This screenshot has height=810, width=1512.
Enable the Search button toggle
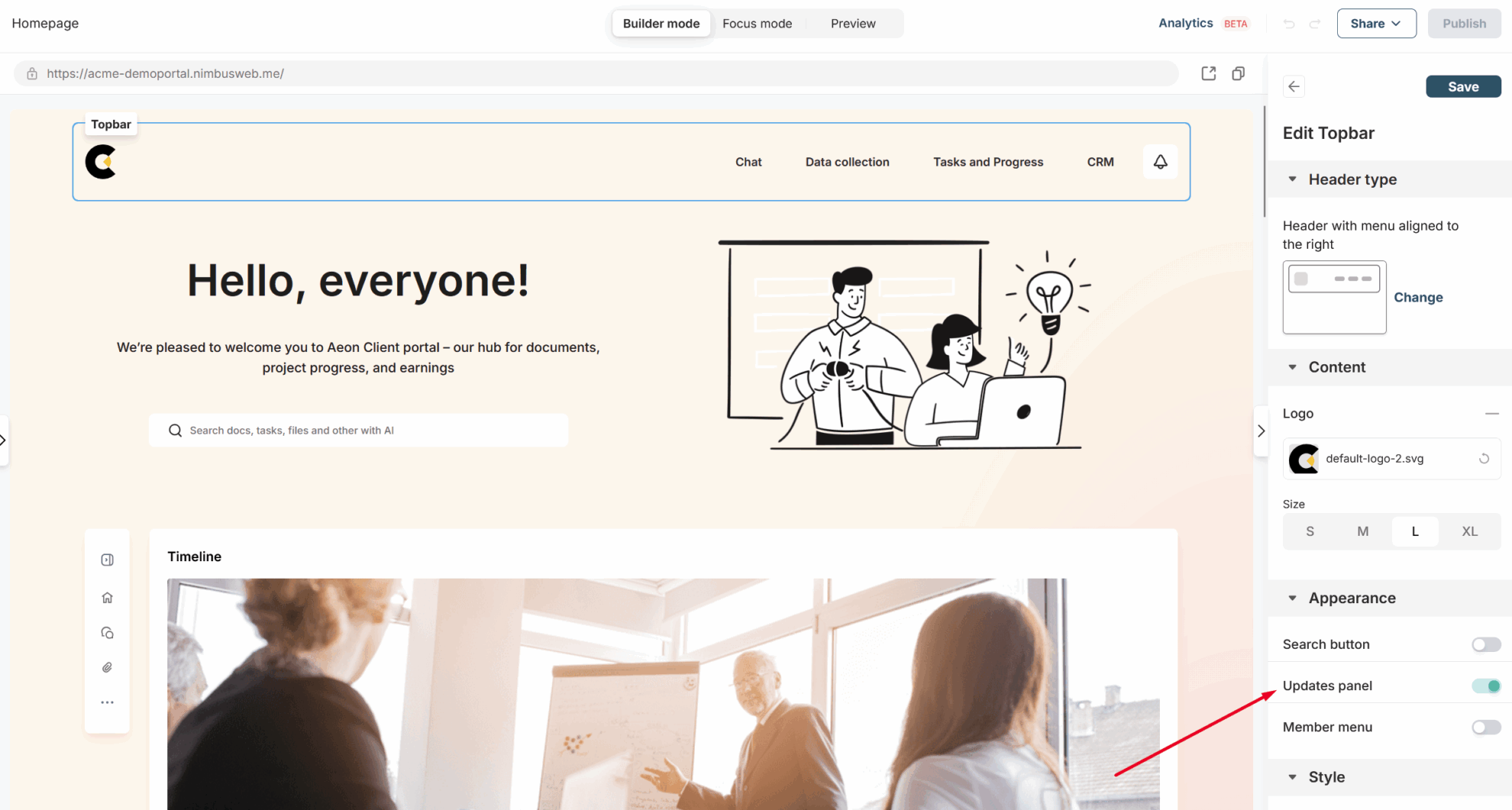1486,644
